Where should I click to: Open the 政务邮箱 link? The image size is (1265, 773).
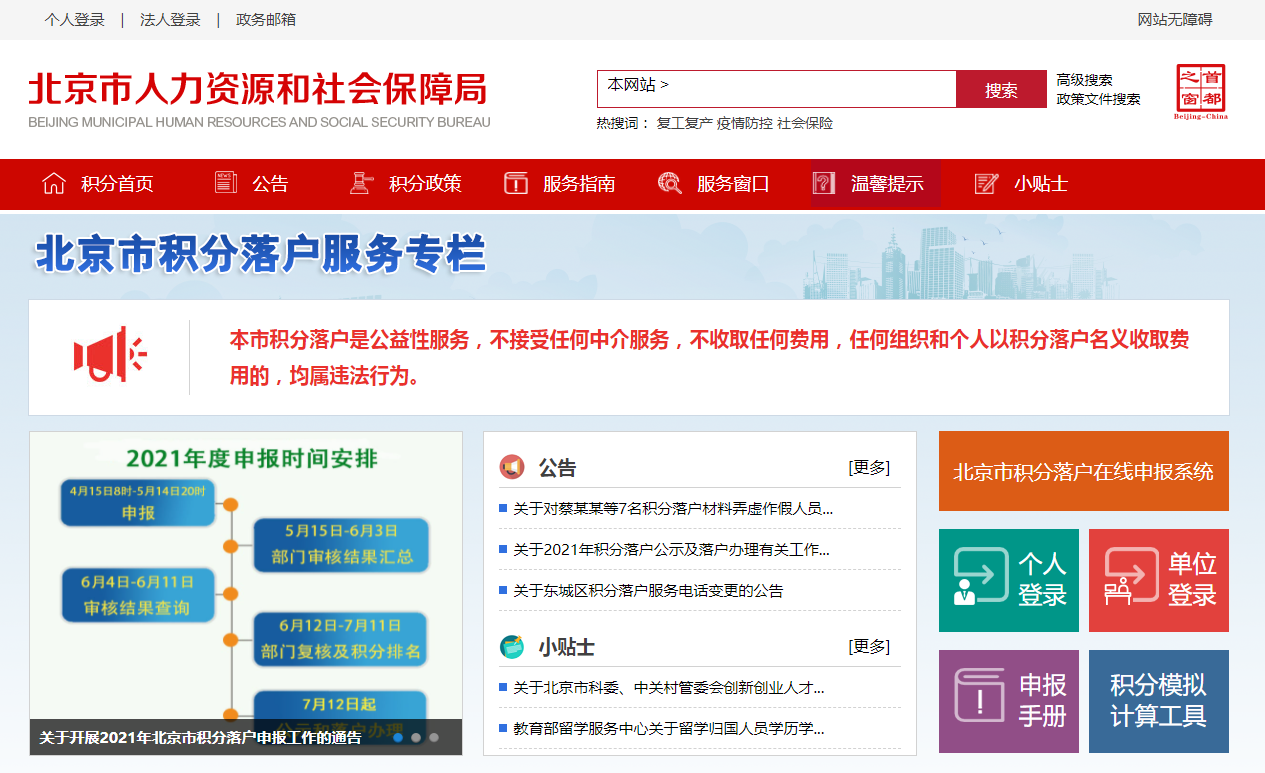(x=266, y=20)
